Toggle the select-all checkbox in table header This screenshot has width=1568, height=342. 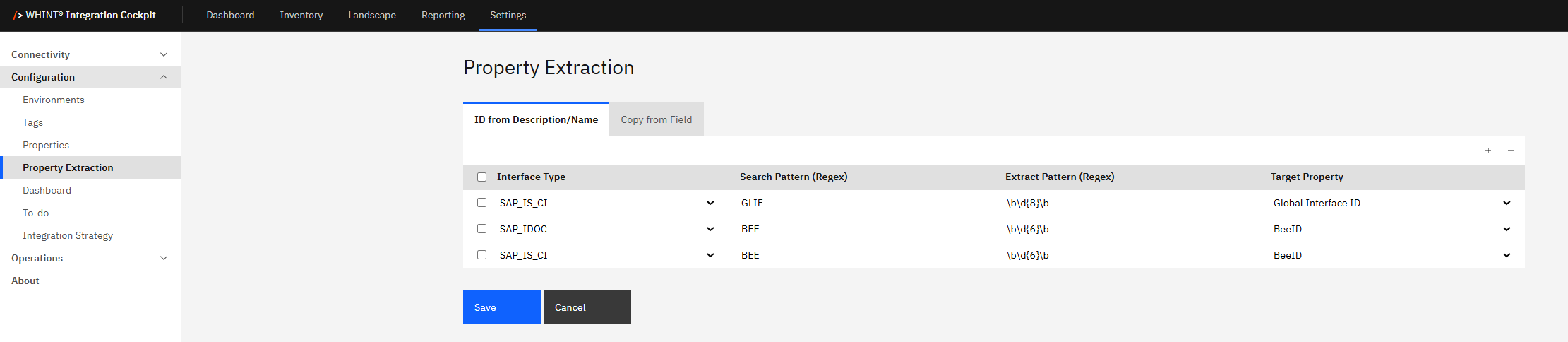point(481,177)
